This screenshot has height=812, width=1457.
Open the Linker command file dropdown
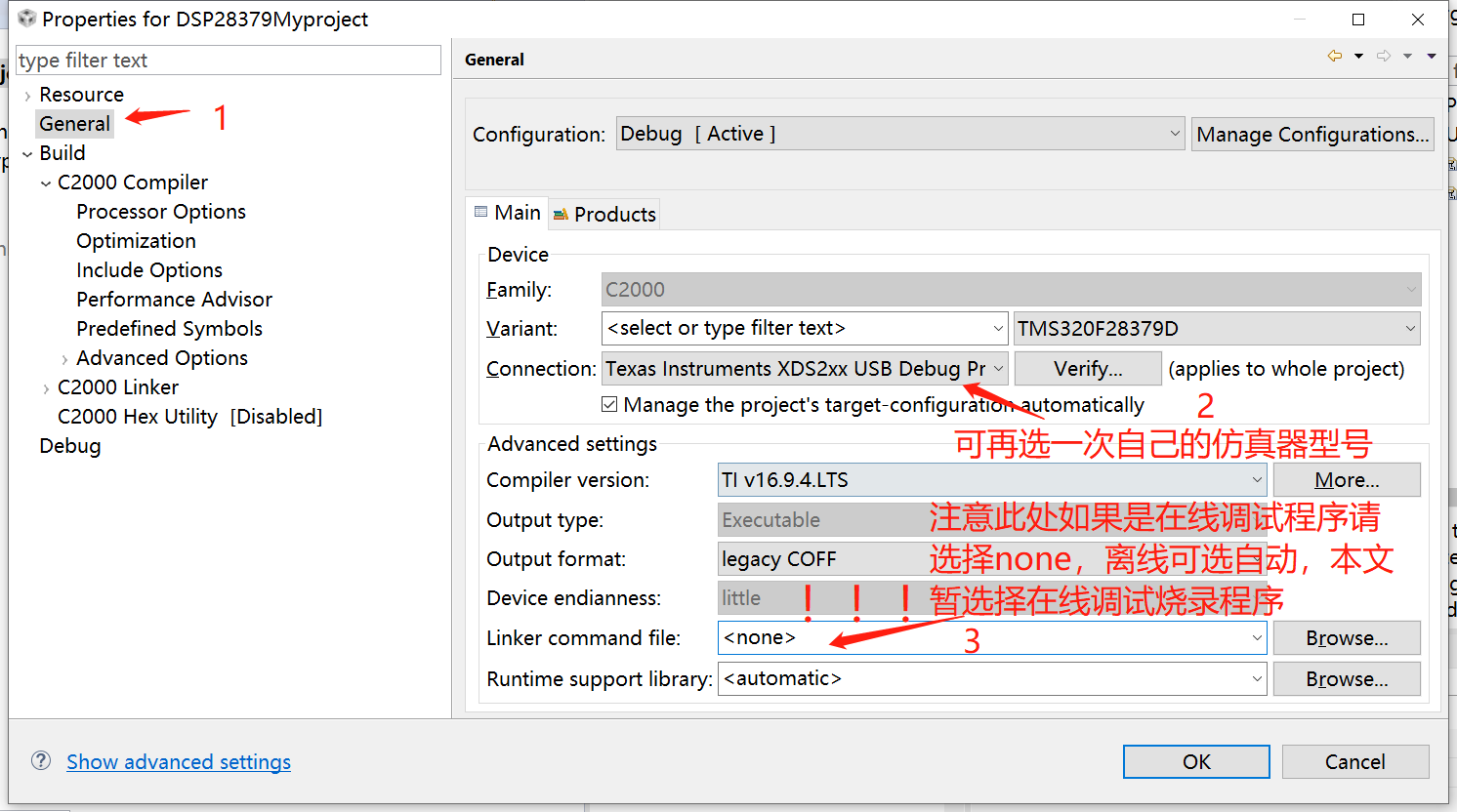1256,637
